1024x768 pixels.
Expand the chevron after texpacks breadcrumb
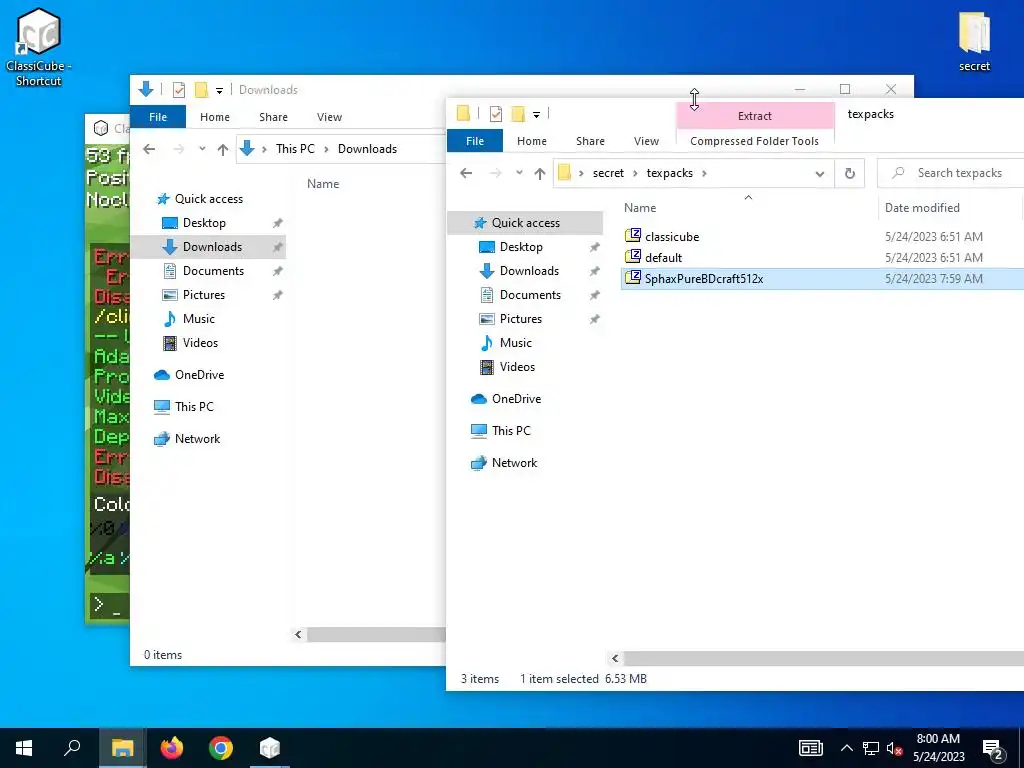point(704,173)
